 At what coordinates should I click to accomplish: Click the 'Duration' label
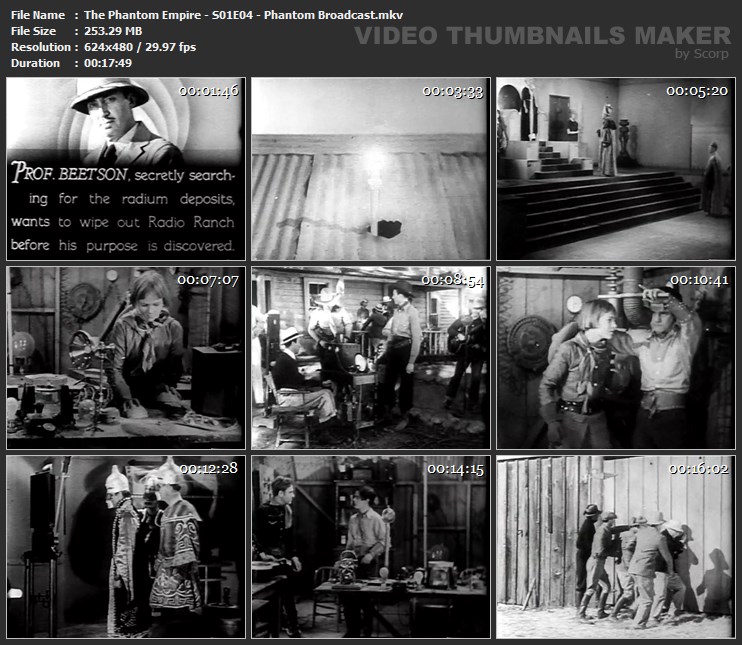pyautogui.click(x=35, y=63)
